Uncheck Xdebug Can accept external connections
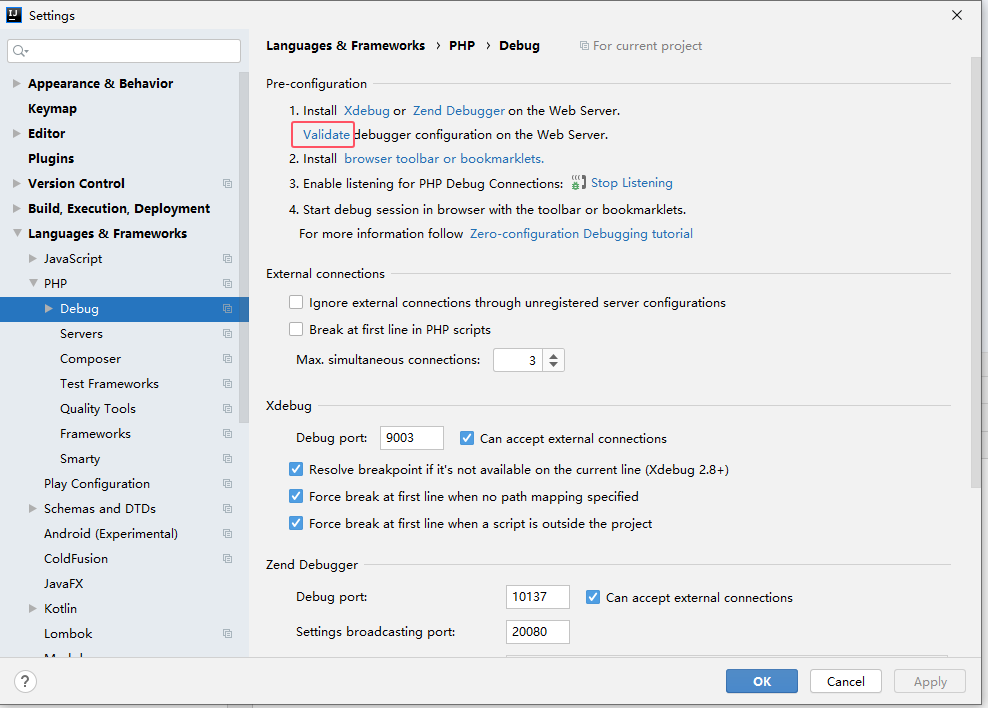 [467, 438]
